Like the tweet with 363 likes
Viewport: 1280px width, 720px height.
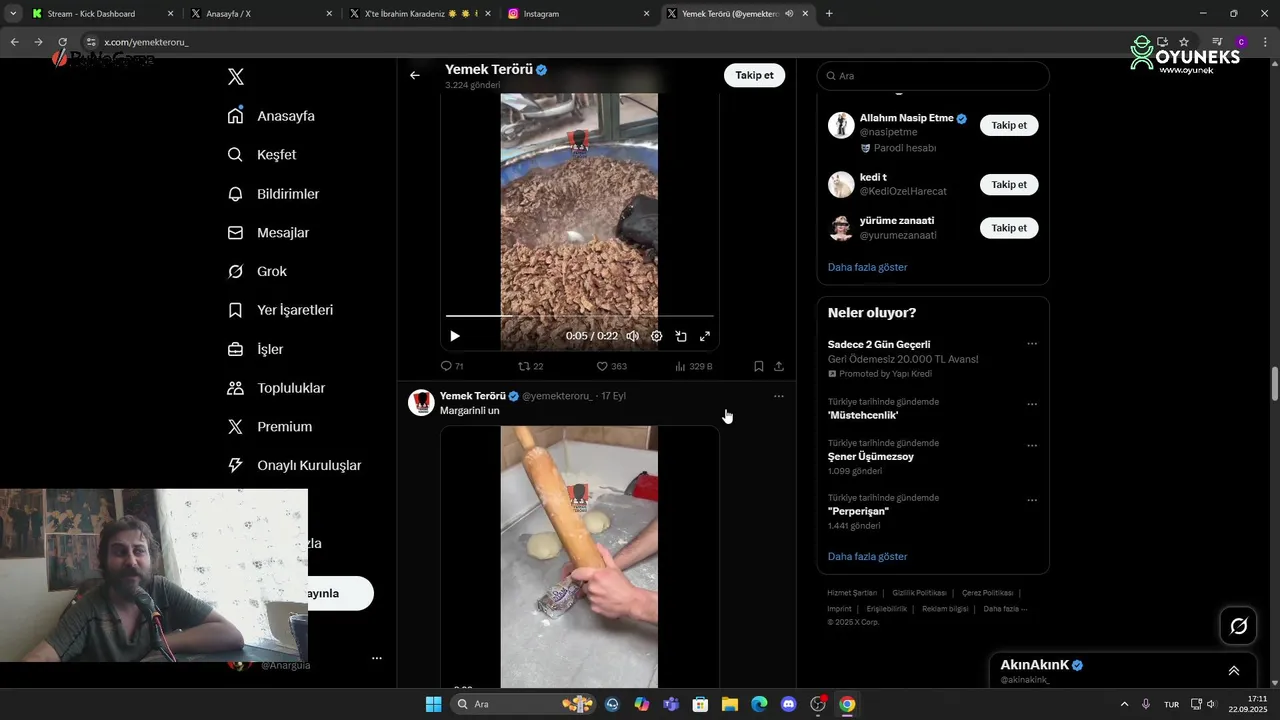pos(612,367)
